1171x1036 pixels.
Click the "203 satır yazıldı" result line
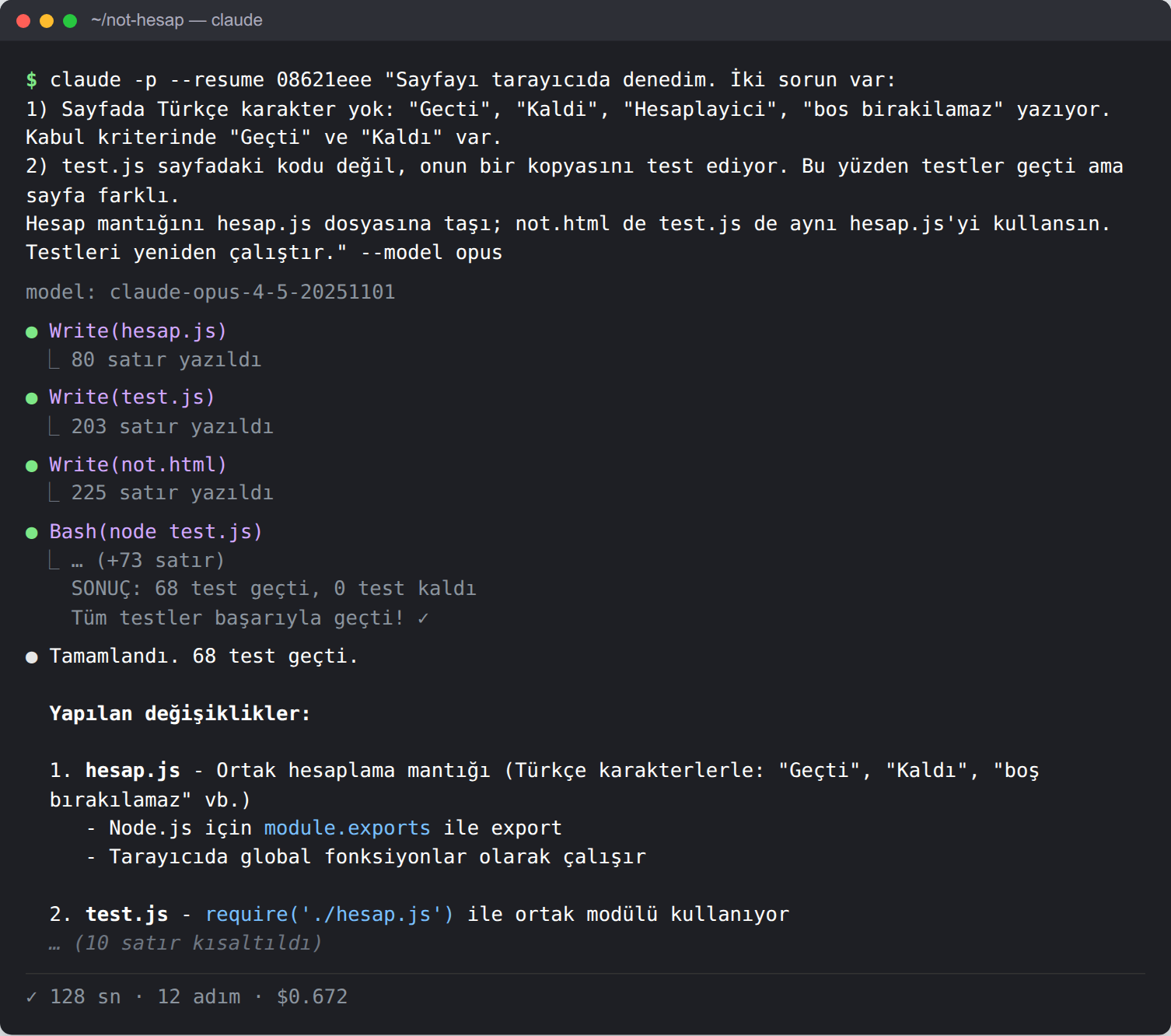pos(173,427)
